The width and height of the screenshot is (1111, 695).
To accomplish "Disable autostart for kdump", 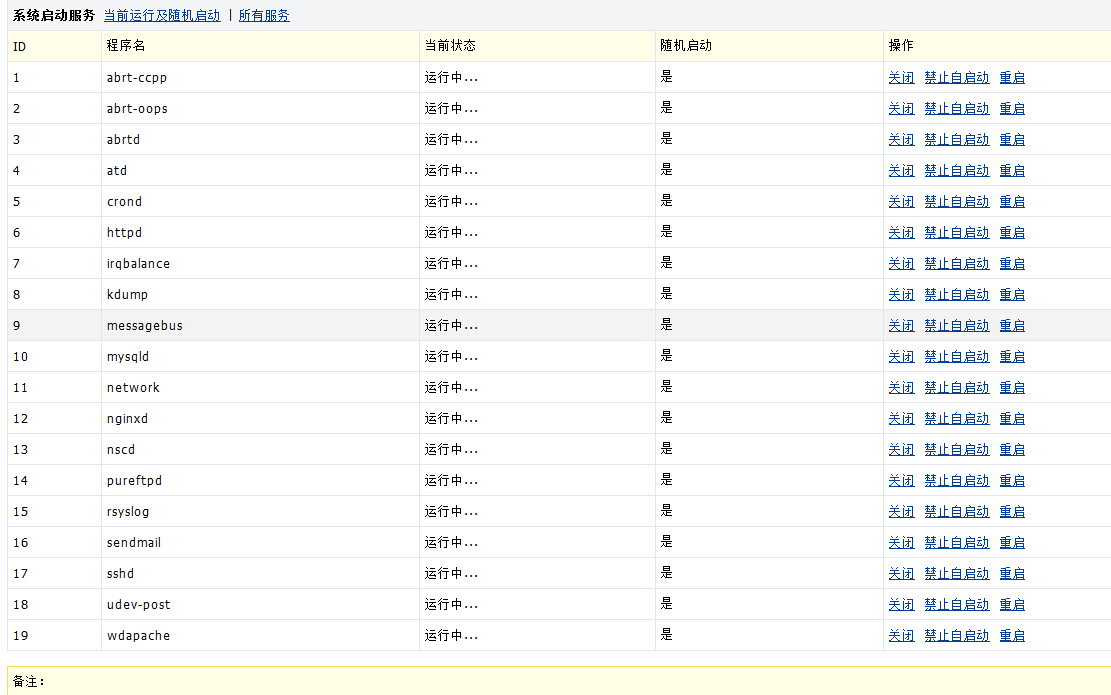I will (957, 295).
